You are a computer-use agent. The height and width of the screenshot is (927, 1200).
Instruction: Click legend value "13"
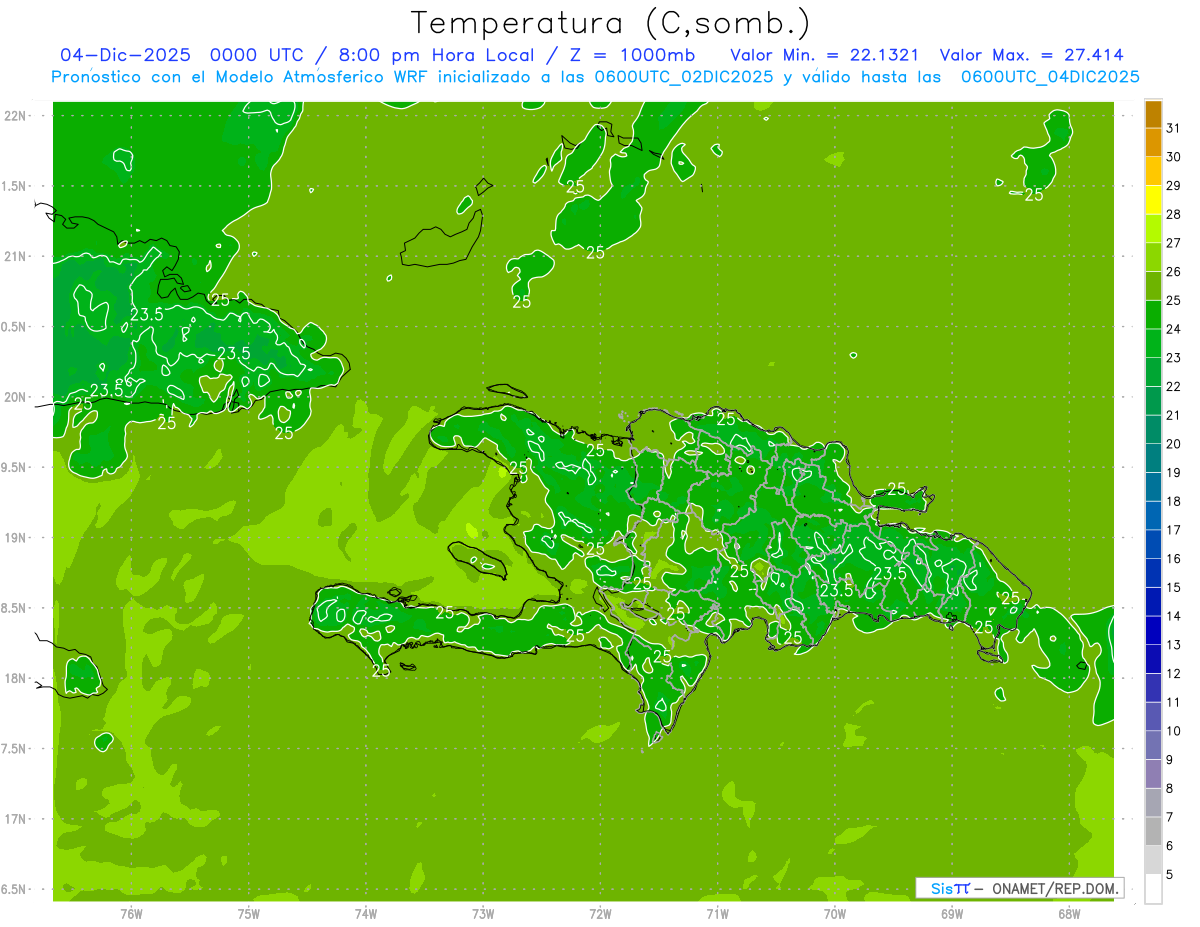[x=1174, y=645]
